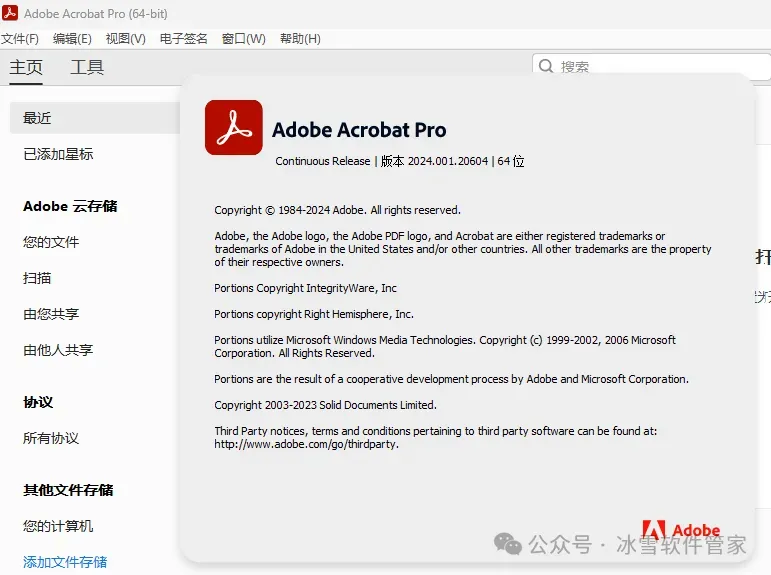771x575 pixels.
Task: Open the 帮助(H) menu
Action: coord(300,39)
